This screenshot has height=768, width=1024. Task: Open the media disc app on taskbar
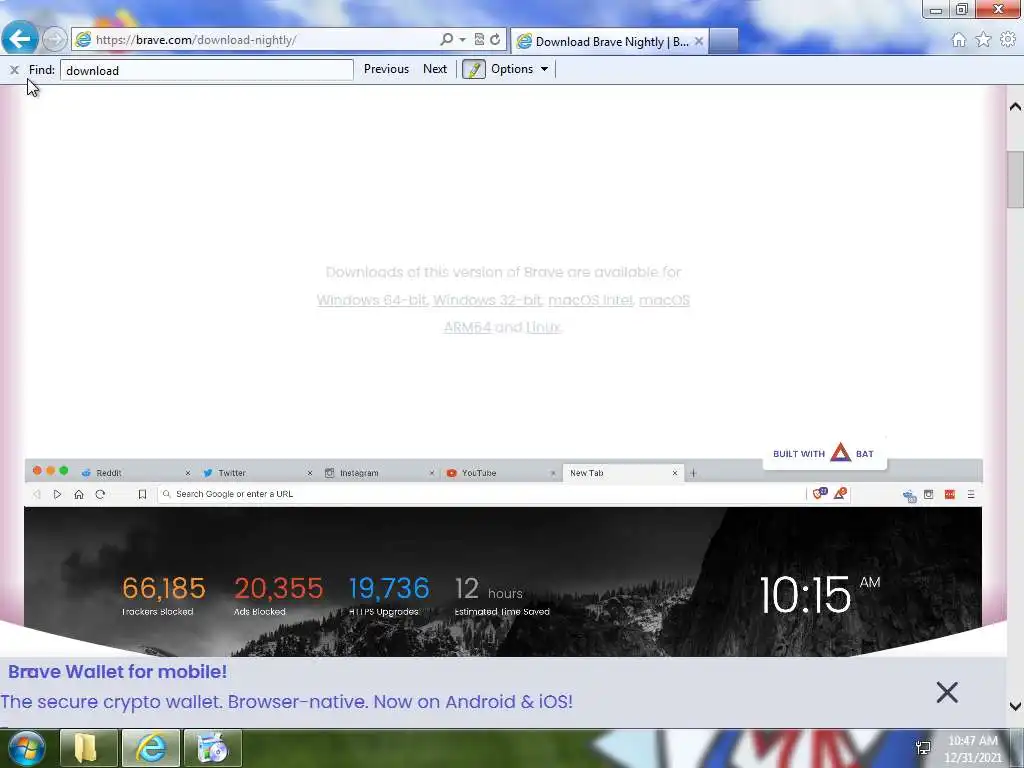click(x=213, y=748)
